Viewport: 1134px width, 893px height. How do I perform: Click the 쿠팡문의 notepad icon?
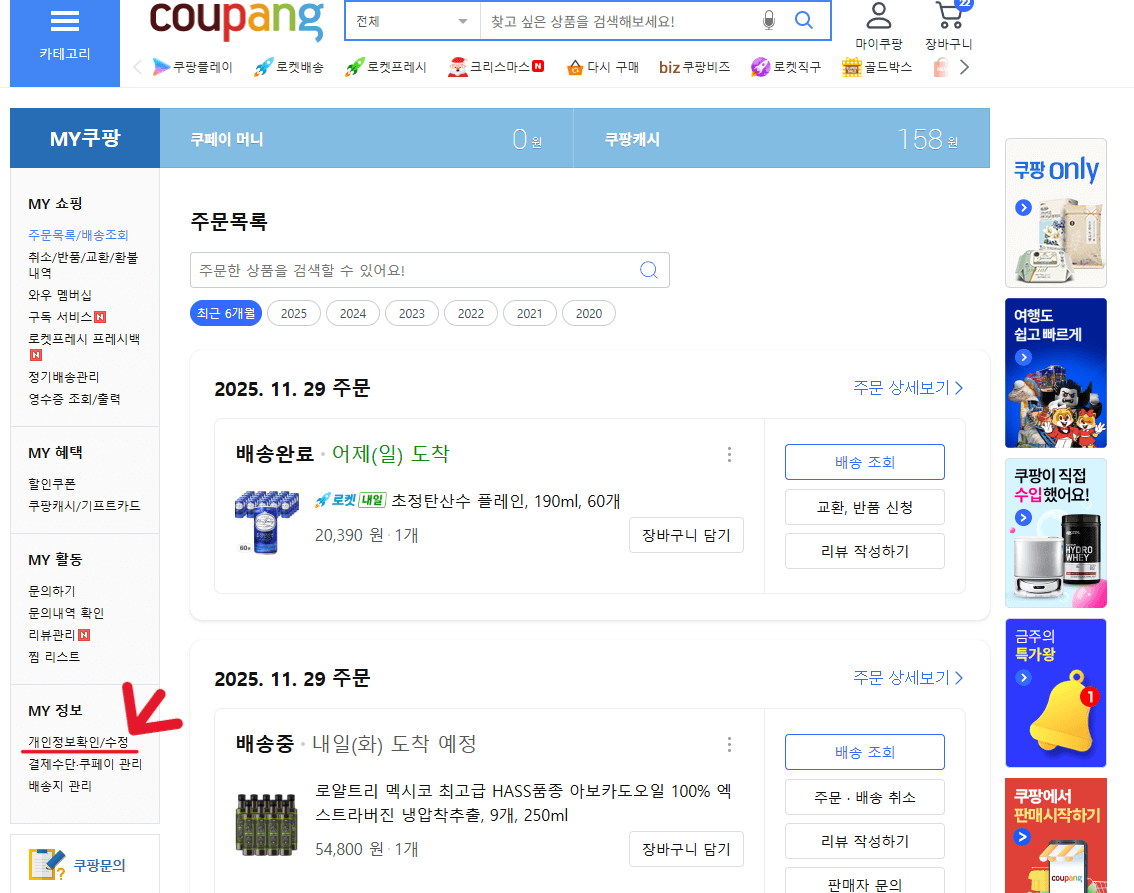tap(47, 864)
